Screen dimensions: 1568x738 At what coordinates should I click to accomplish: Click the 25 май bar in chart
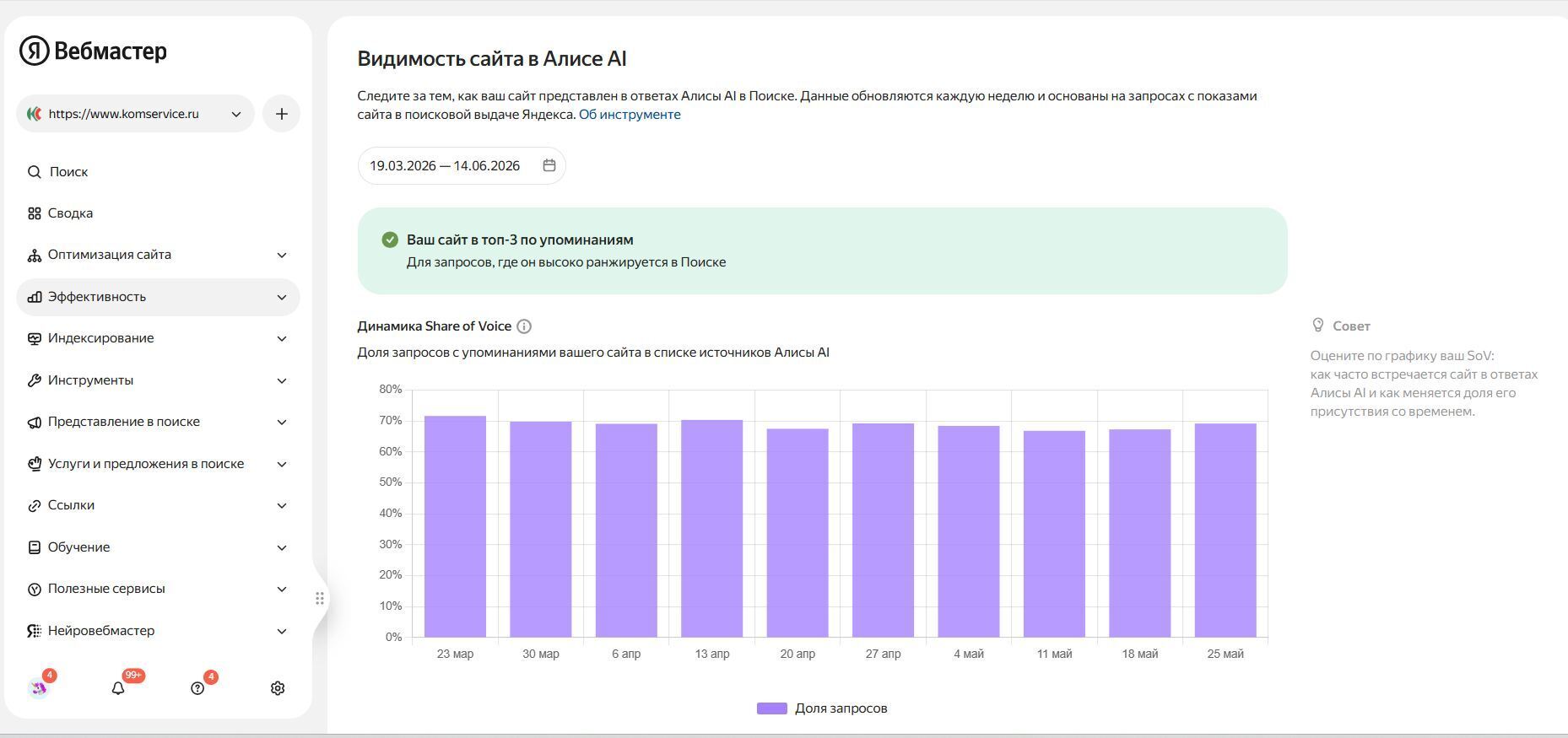(x=1225, y=530)
